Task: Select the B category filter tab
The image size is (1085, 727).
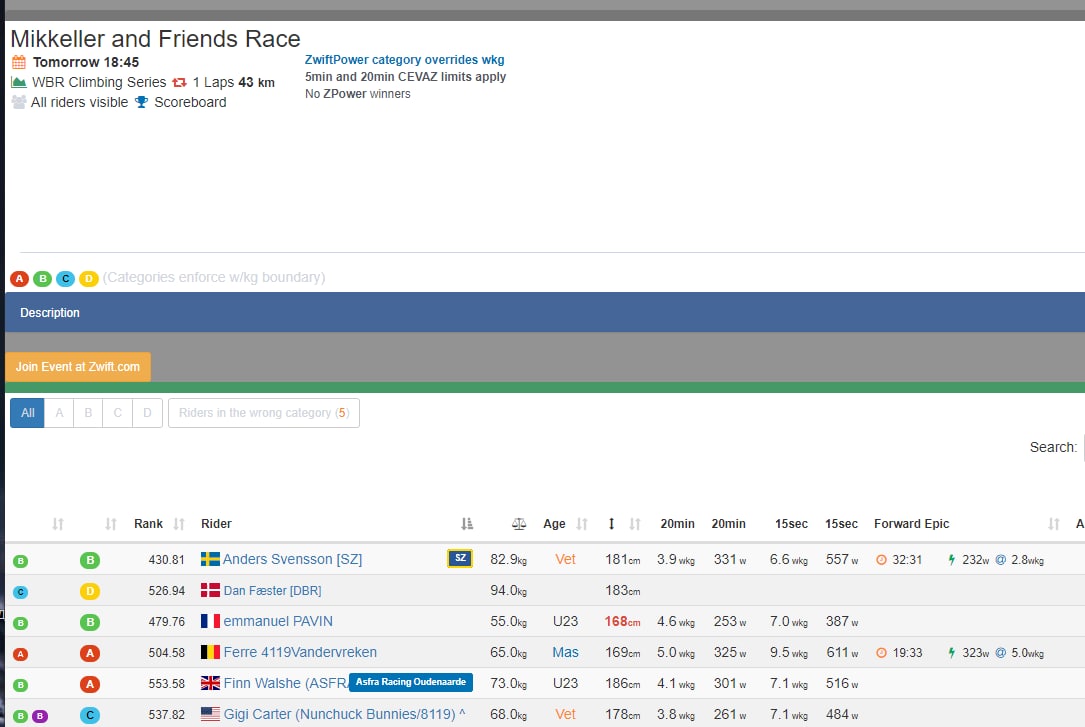Action: pyautogui.click(x=89, y=413)
